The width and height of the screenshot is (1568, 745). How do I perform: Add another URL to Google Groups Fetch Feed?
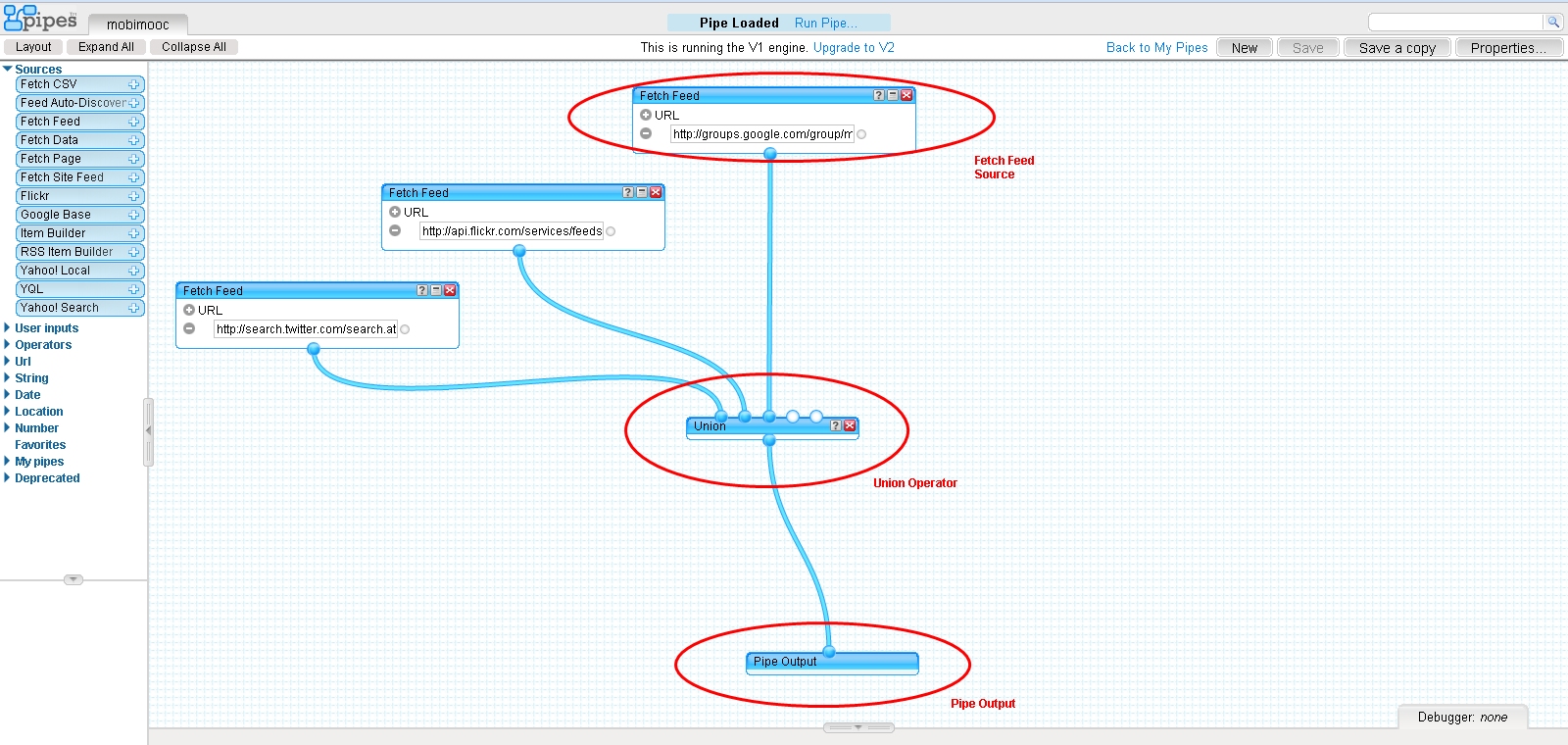646,115
